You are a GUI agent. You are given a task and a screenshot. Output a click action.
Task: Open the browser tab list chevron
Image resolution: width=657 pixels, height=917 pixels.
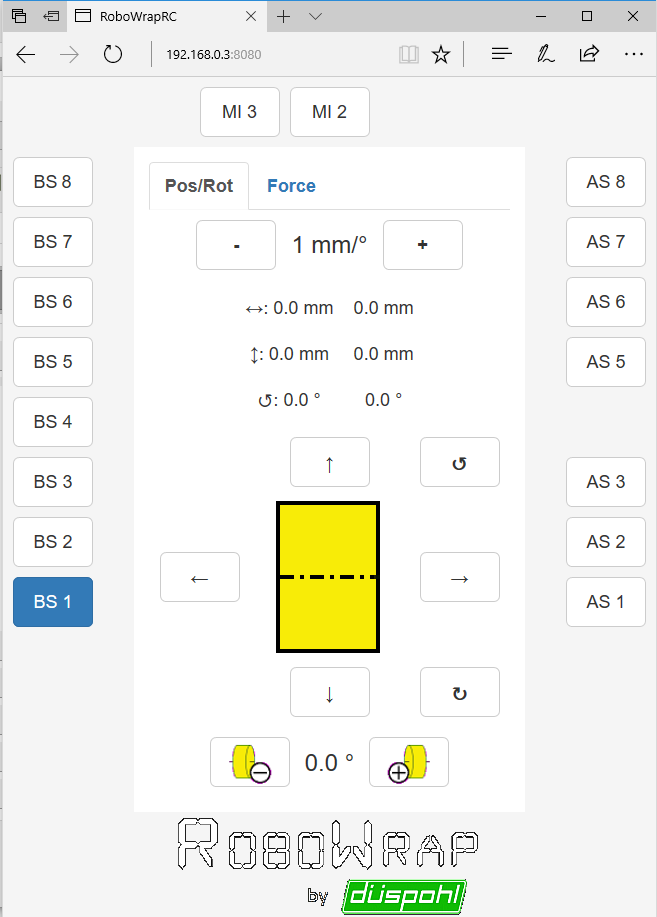tap(316, 16)
